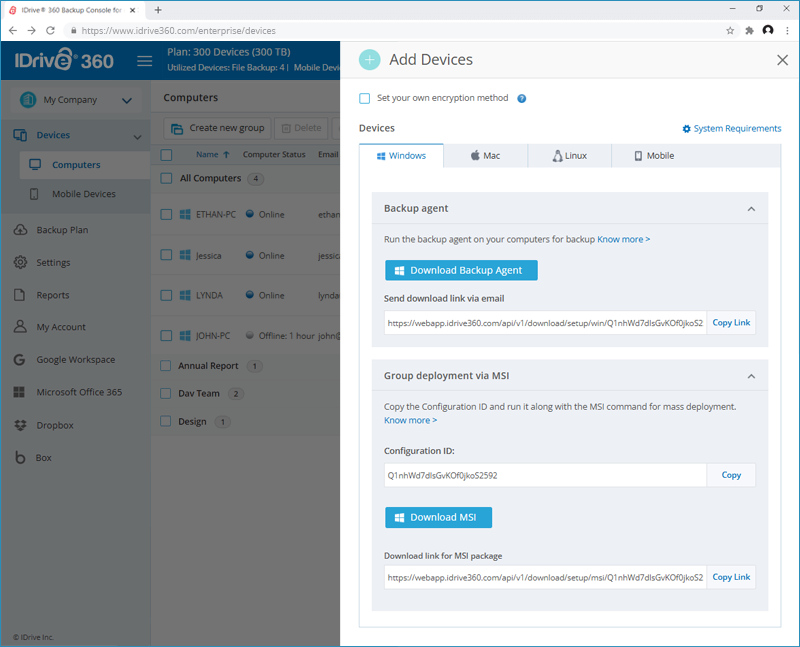Click the hamburger menu icon beside IDrive logo
800x647 pixels.
(x=144, y=61)
